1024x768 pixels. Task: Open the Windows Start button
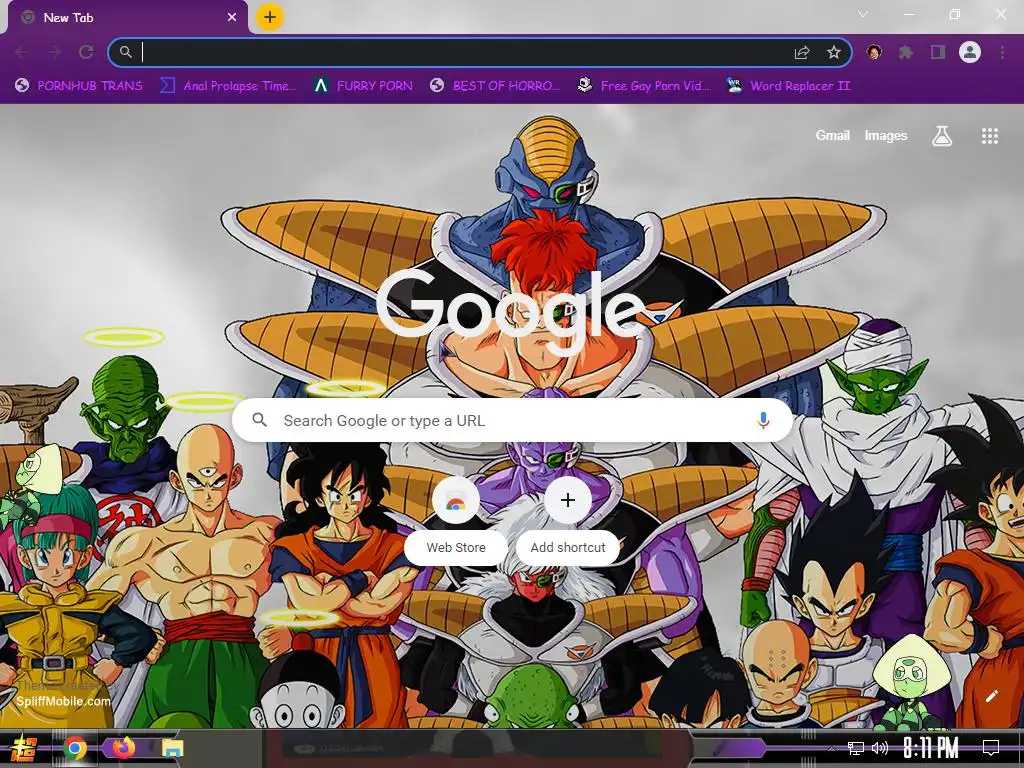[x=24, y=748]
